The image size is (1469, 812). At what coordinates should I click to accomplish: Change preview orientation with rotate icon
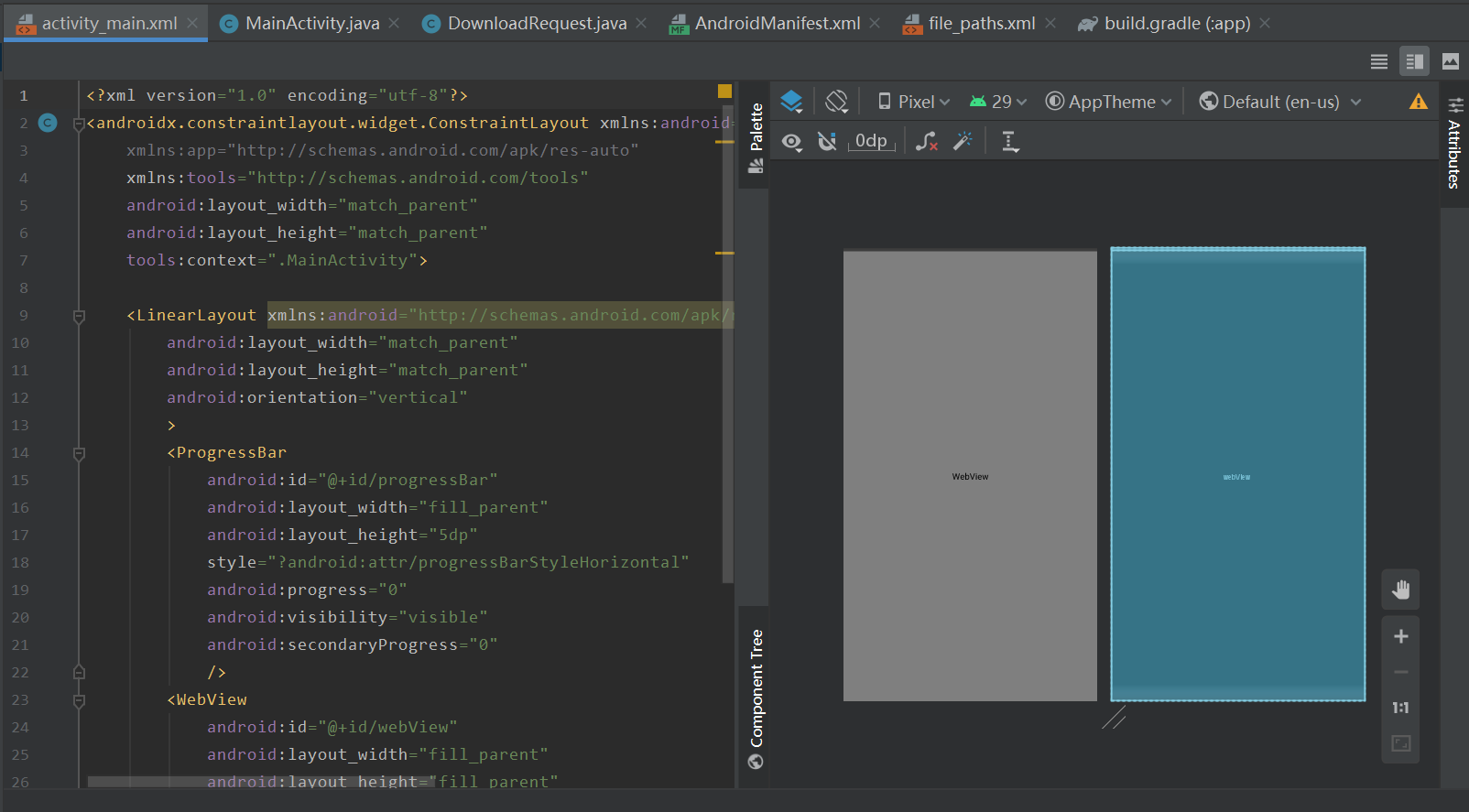[836, 102]
